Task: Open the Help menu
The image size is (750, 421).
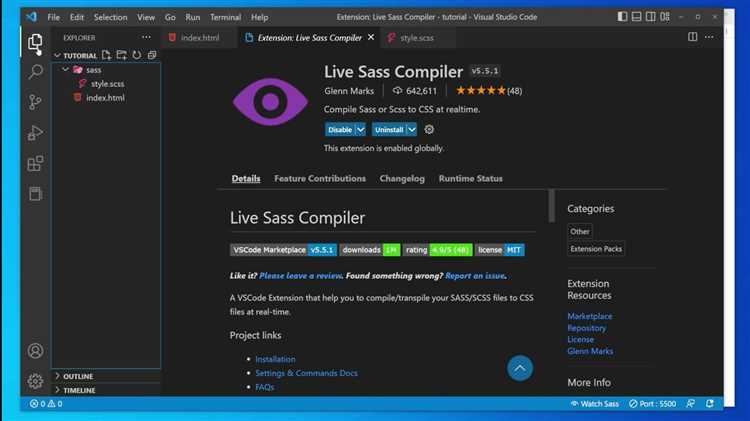Action: (260, 17)
